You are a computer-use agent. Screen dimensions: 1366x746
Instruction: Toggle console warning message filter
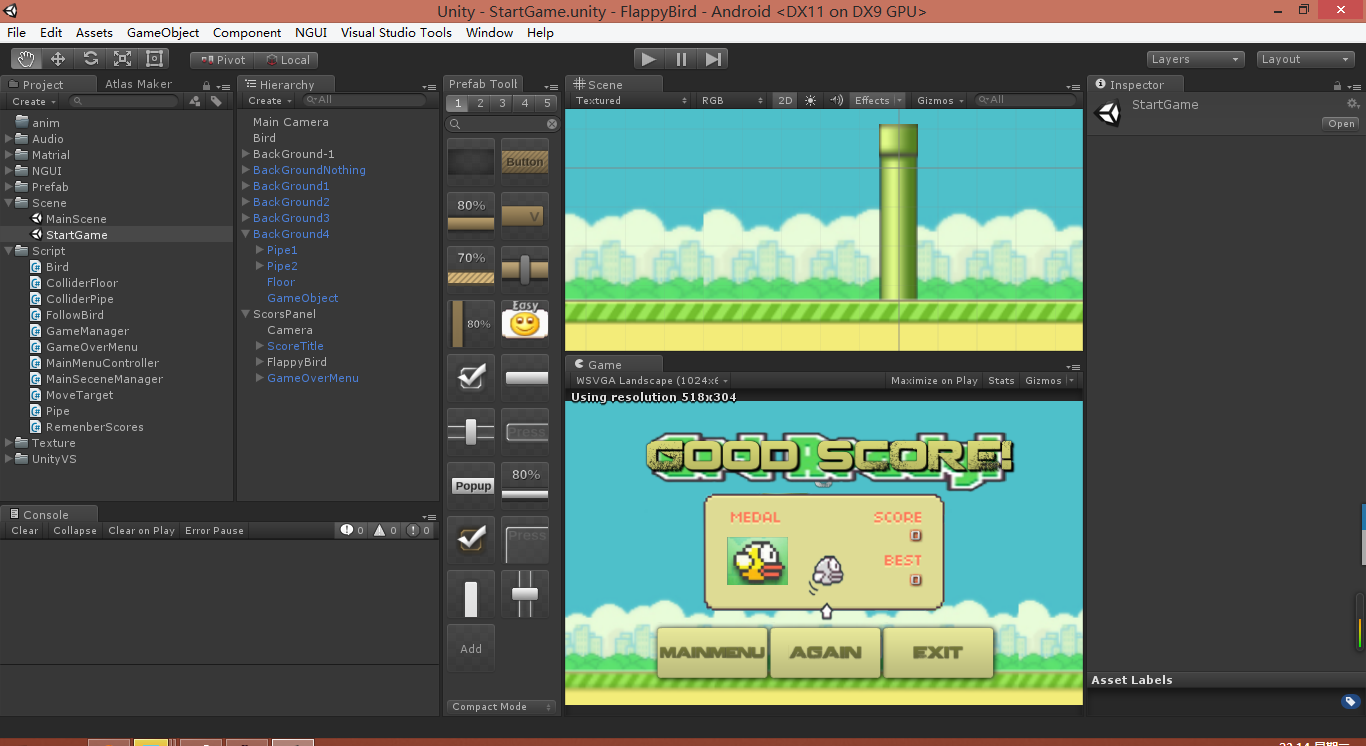pyautogui.click(x=386, y=530)
